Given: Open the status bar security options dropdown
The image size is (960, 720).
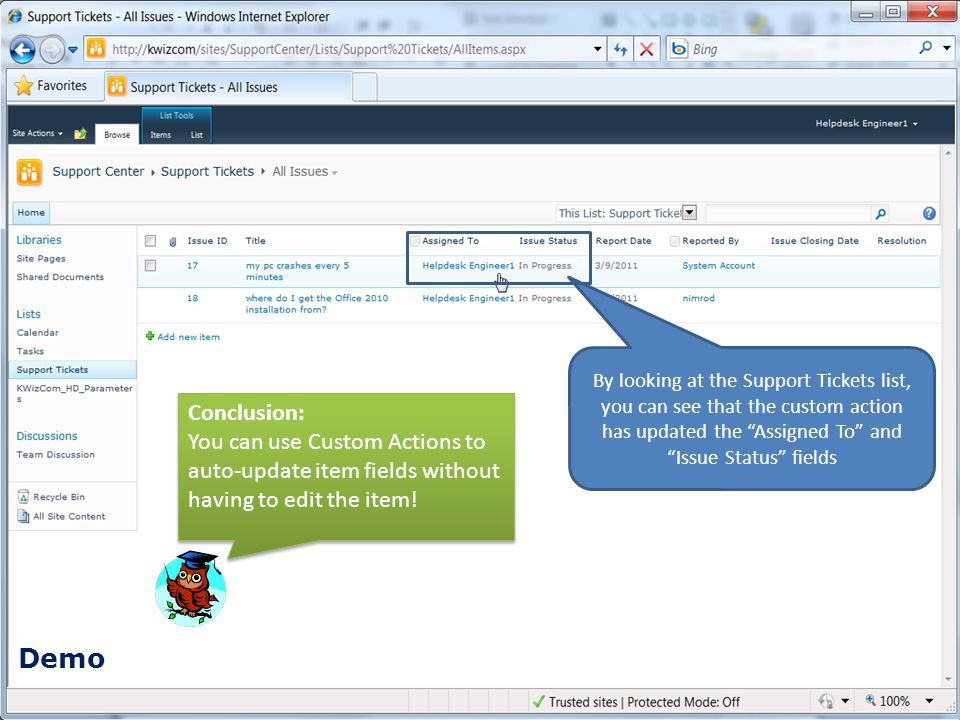Looking at the screenshot, I should tap(845, 701).
